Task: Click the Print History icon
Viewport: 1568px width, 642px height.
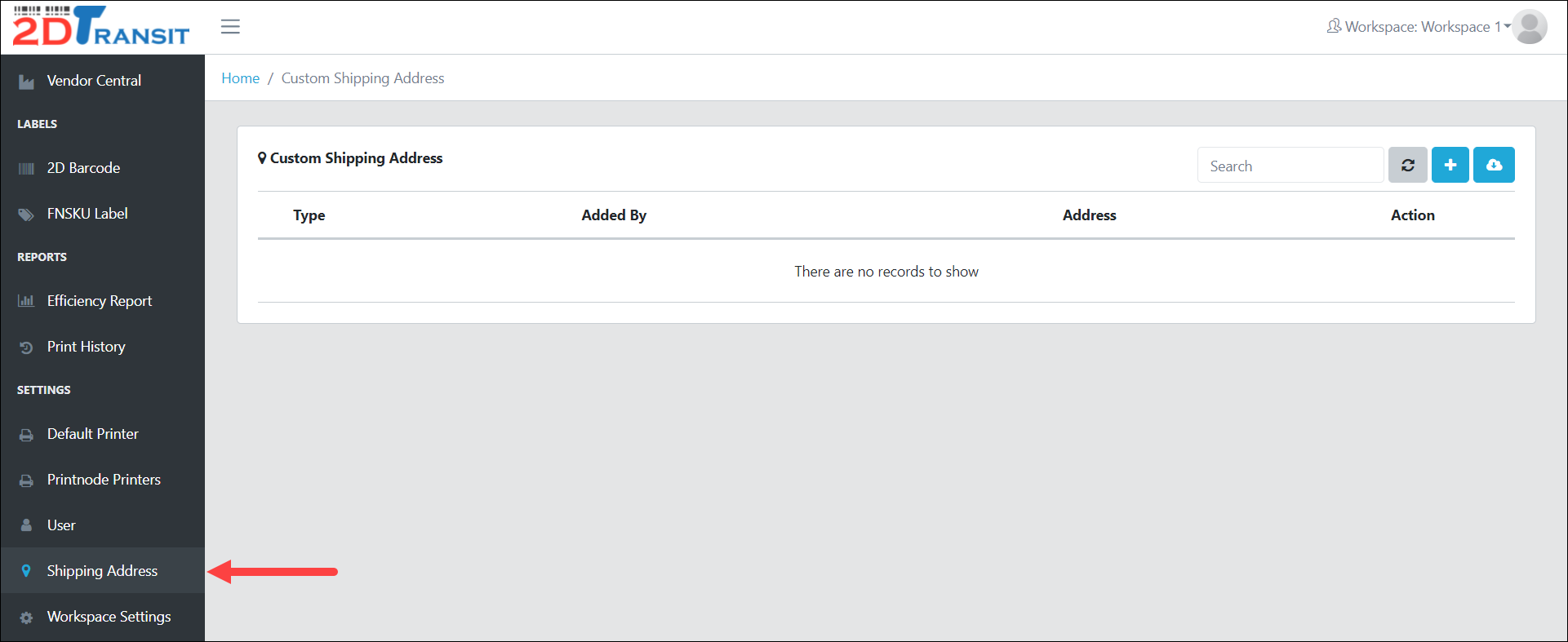Action: 26,348
